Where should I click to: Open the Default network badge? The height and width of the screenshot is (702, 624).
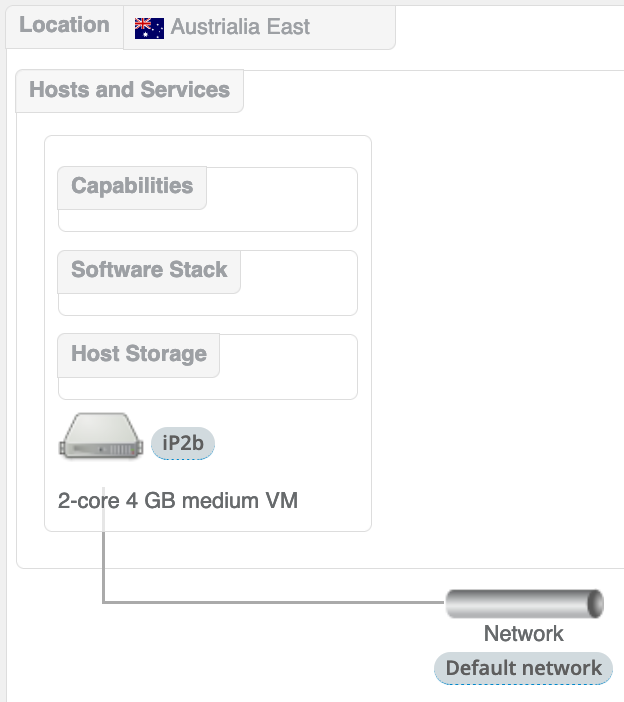tap(523, 668)
